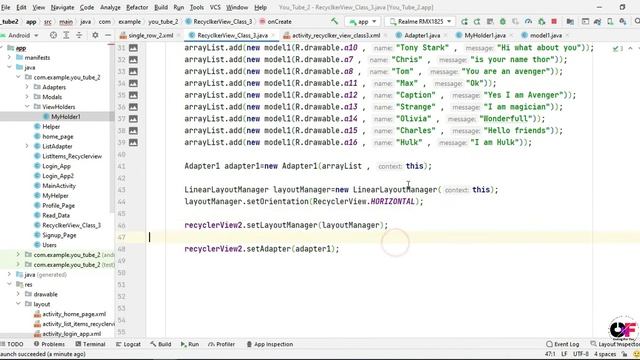
Task: Open the SDK Manager icon
Action: coord(623,22)
